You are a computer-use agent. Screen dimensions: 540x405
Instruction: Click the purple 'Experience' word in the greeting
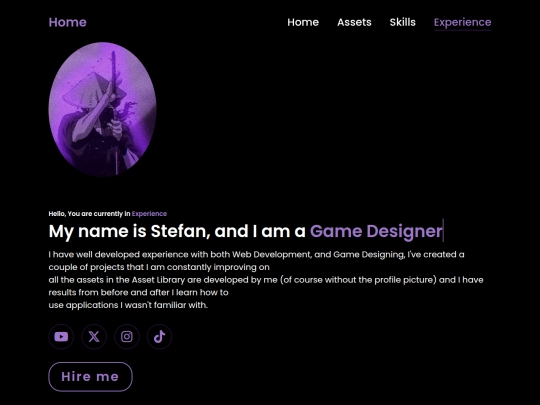coord(149,214)
